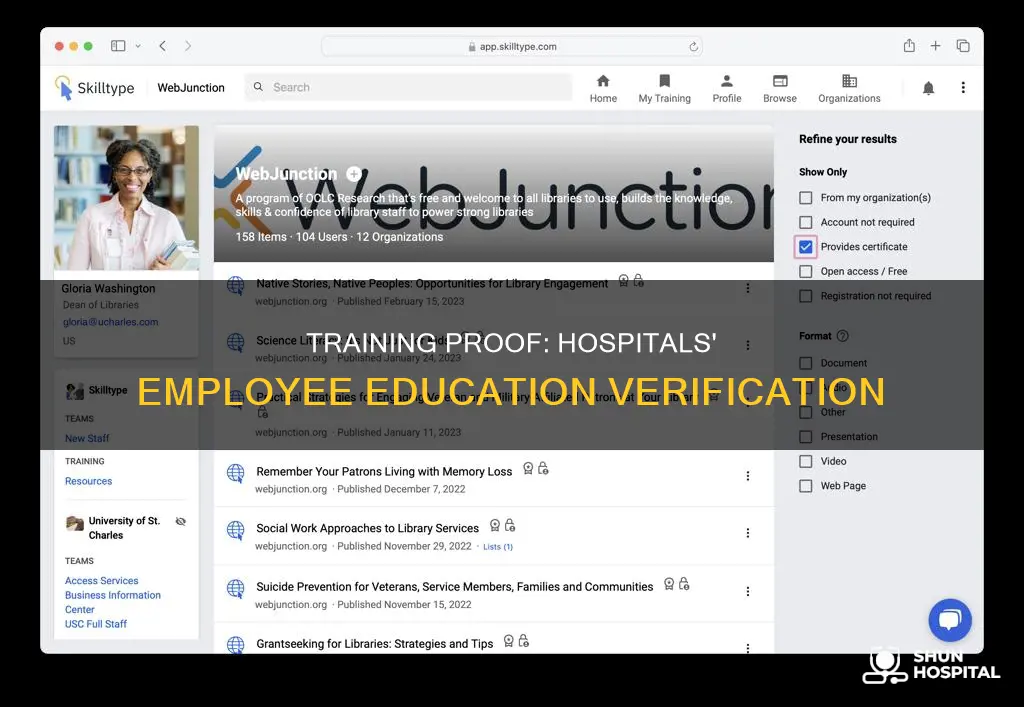
Task: Open the Profile person icon
Action: click(x=726, y=81)
